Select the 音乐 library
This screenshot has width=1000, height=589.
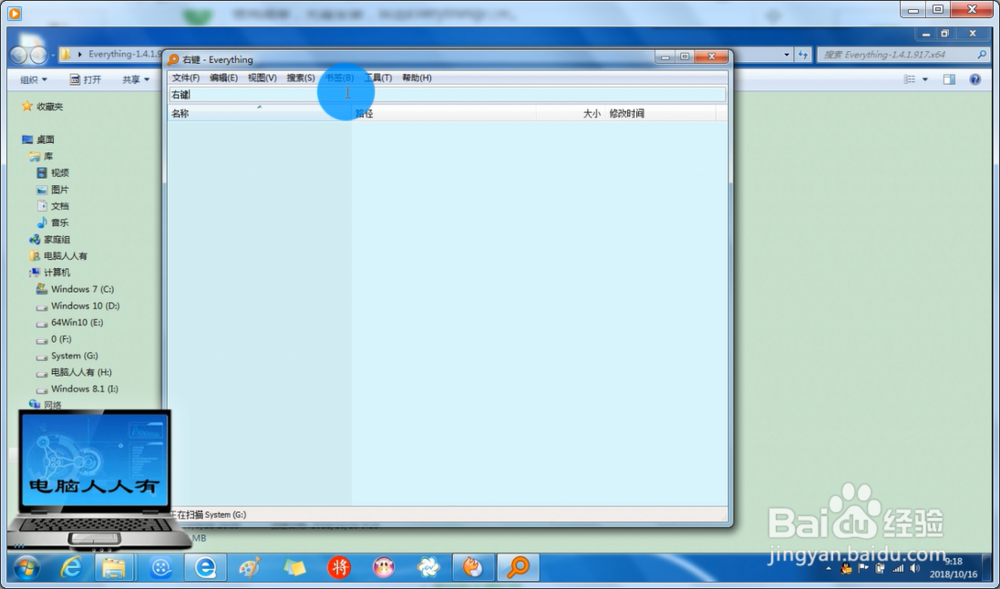point(52,222)
